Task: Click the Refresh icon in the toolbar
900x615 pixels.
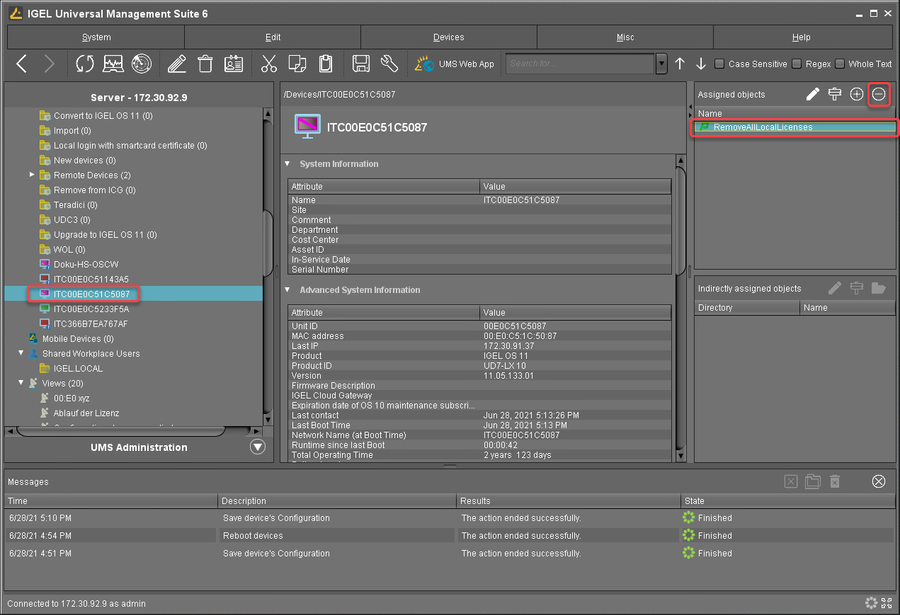Action: [85, 64]
